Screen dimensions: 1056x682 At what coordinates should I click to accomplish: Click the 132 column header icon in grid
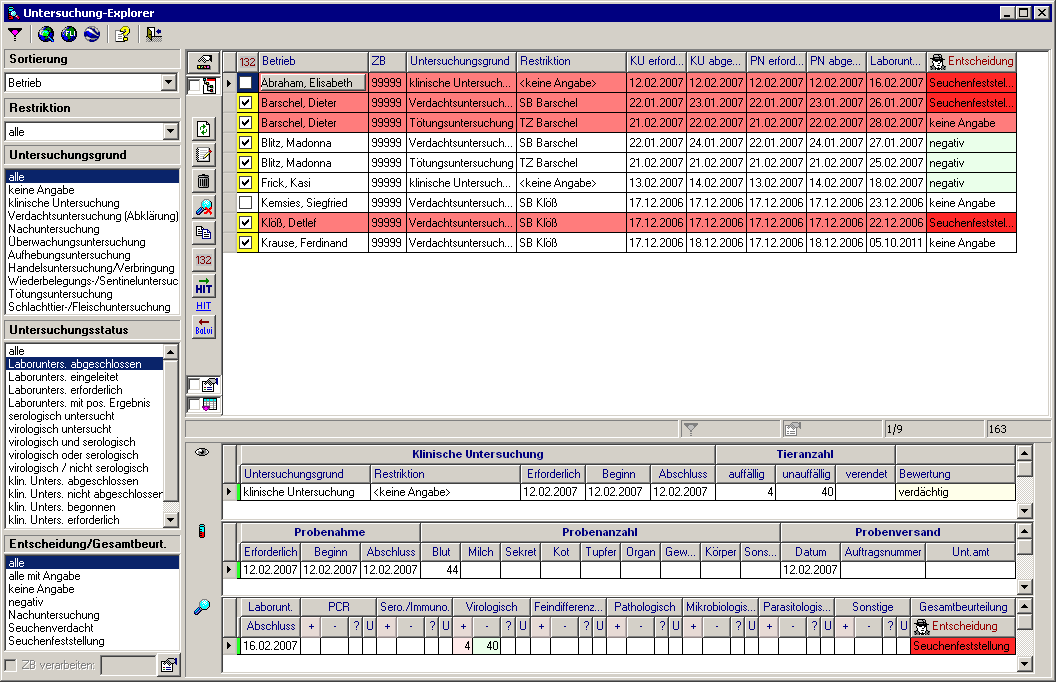[248, 61]
